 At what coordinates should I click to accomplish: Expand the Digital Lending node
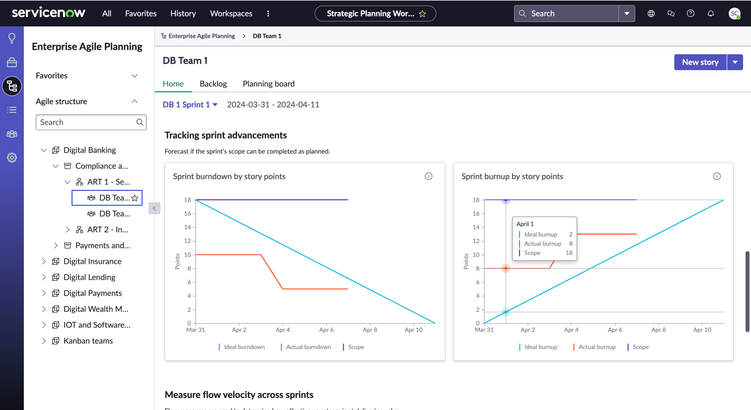click(x=44, y=277)
